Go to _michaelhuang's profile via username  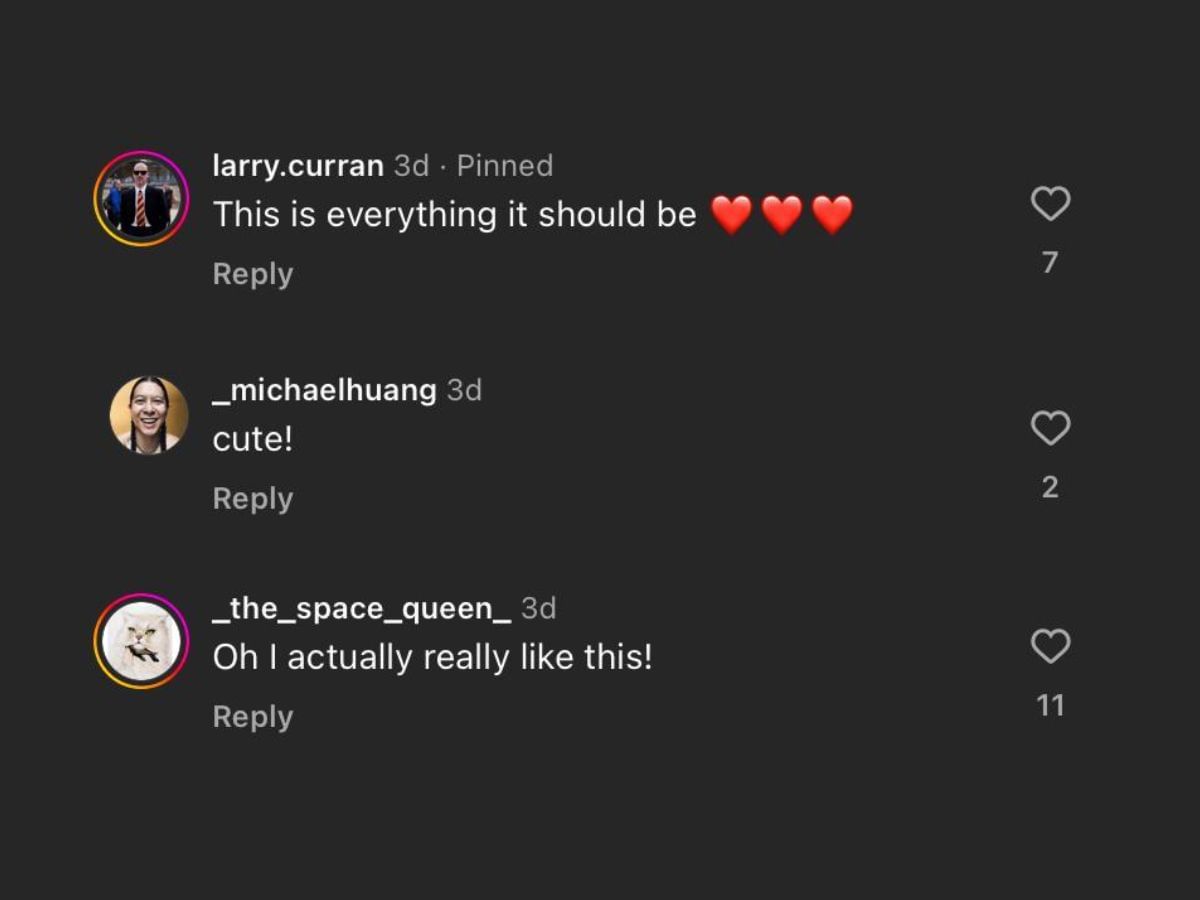pyautogui.click(x=325, y=390)
